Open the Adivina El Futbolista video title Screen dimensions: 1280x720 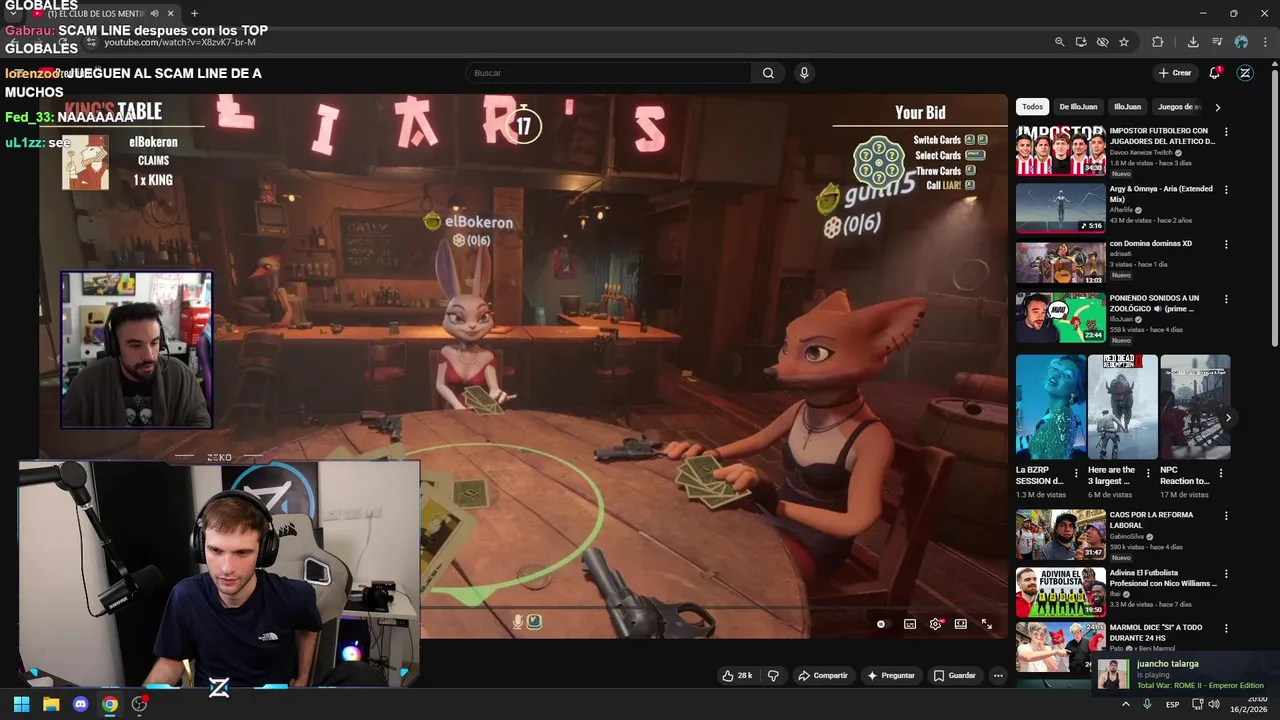[1163, 578]
